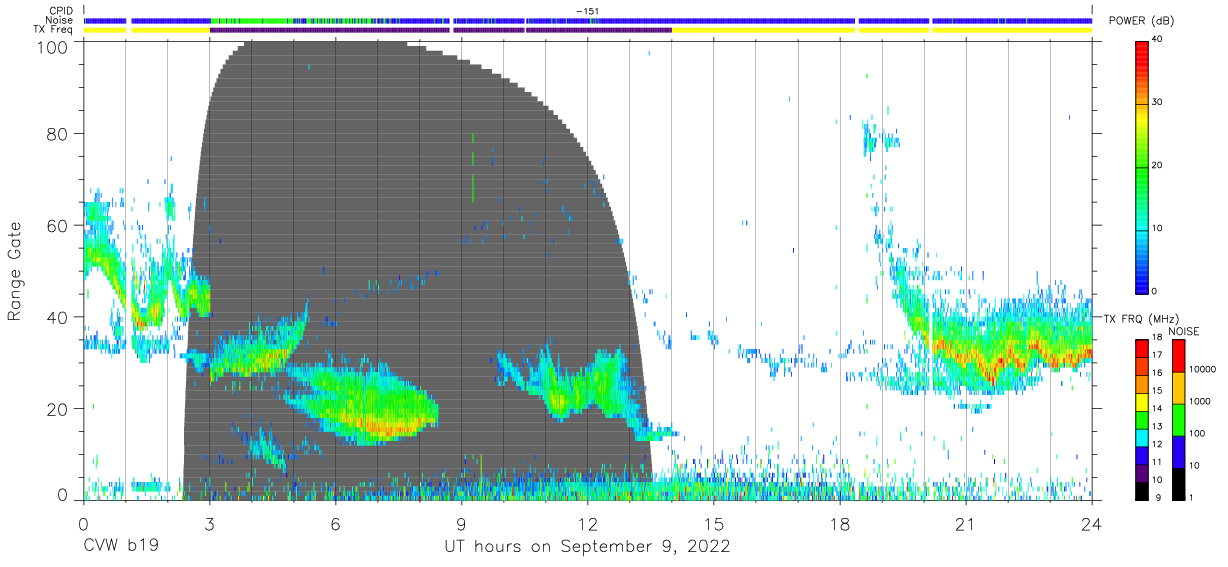This screenshot has width=1228, height=567.
Task: Click x-axis tick label '21'
Action: (966, 523)
